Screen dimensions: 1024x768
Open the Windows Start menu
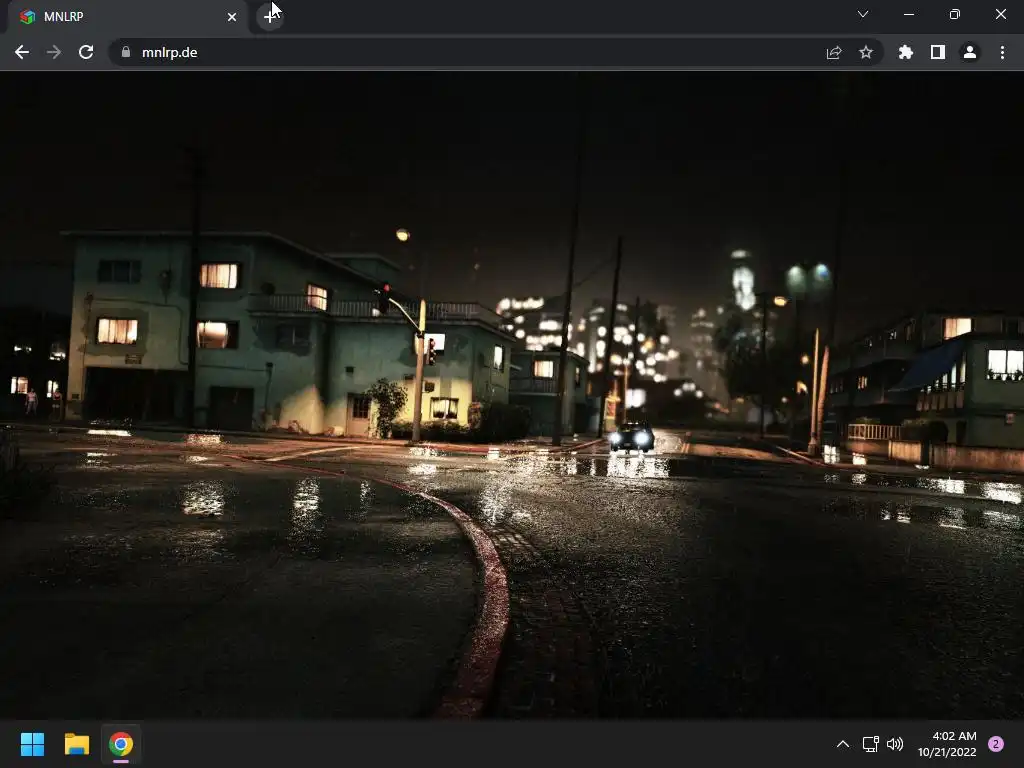click(x=32, y=744)
